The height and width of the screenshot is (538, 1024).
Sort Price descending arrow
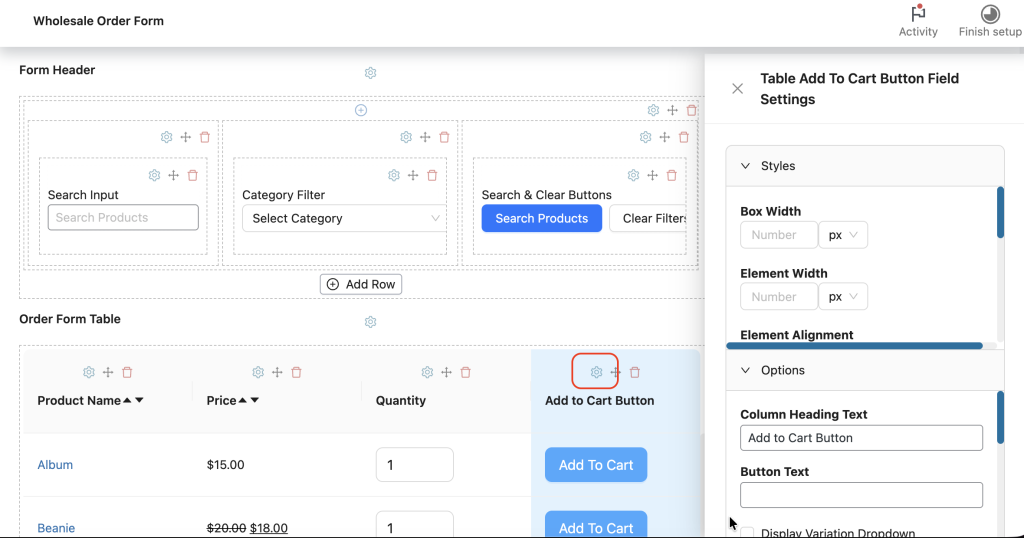click(255, 400)
